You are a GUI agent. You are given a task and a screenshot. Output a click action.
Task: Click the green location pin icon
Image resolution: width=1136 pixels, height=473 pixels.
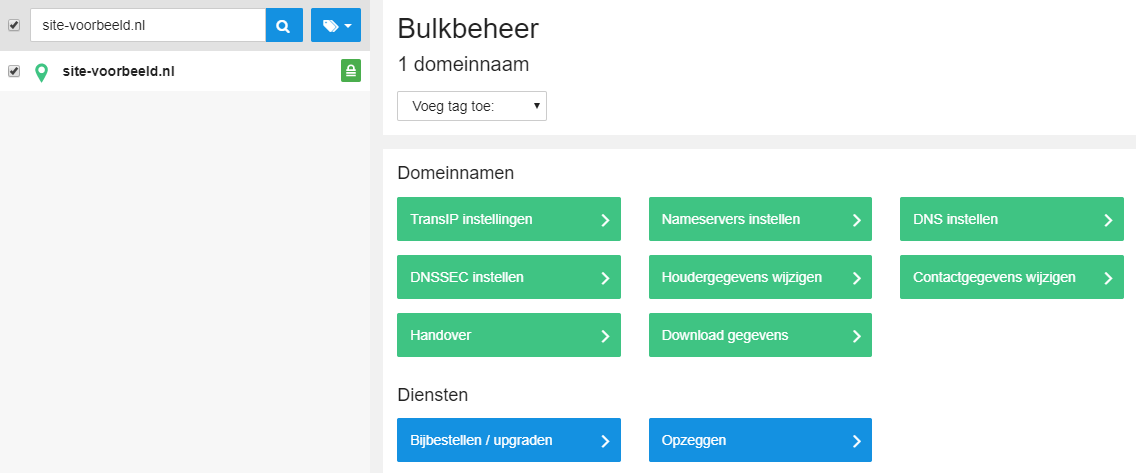(x=42, y=72)
